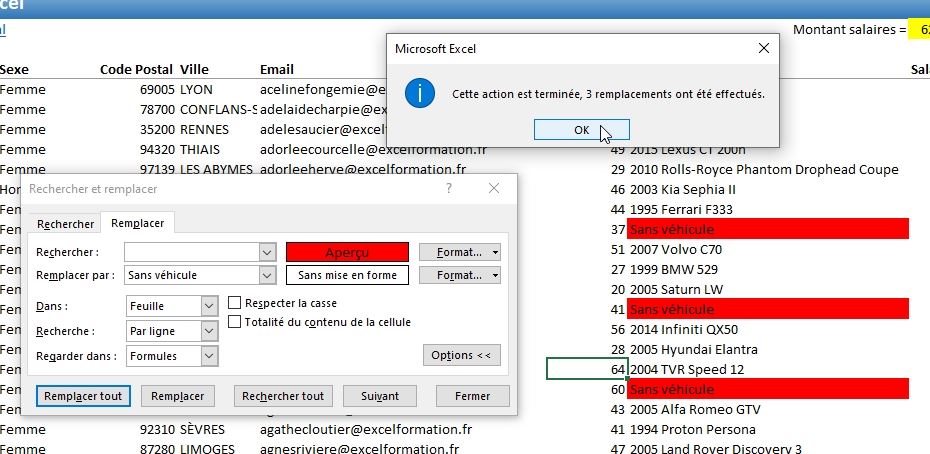Click OK in the Microsoft Excel message box

(x=581, y=130)
